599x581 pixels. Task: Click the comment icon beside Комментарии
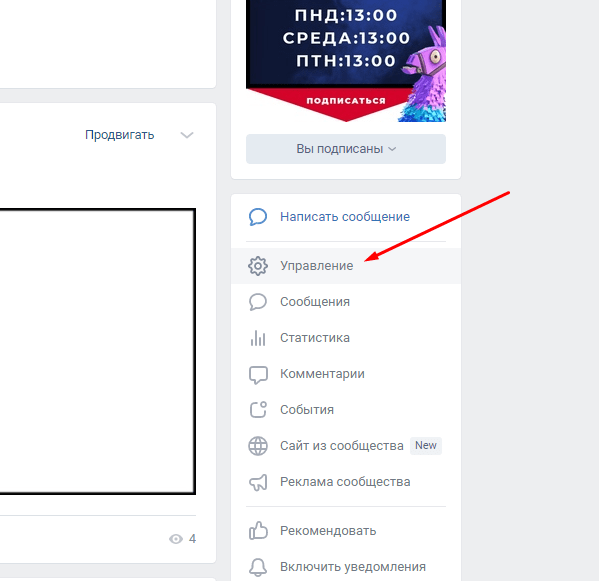pyautogui.click(x=258, y=374)
